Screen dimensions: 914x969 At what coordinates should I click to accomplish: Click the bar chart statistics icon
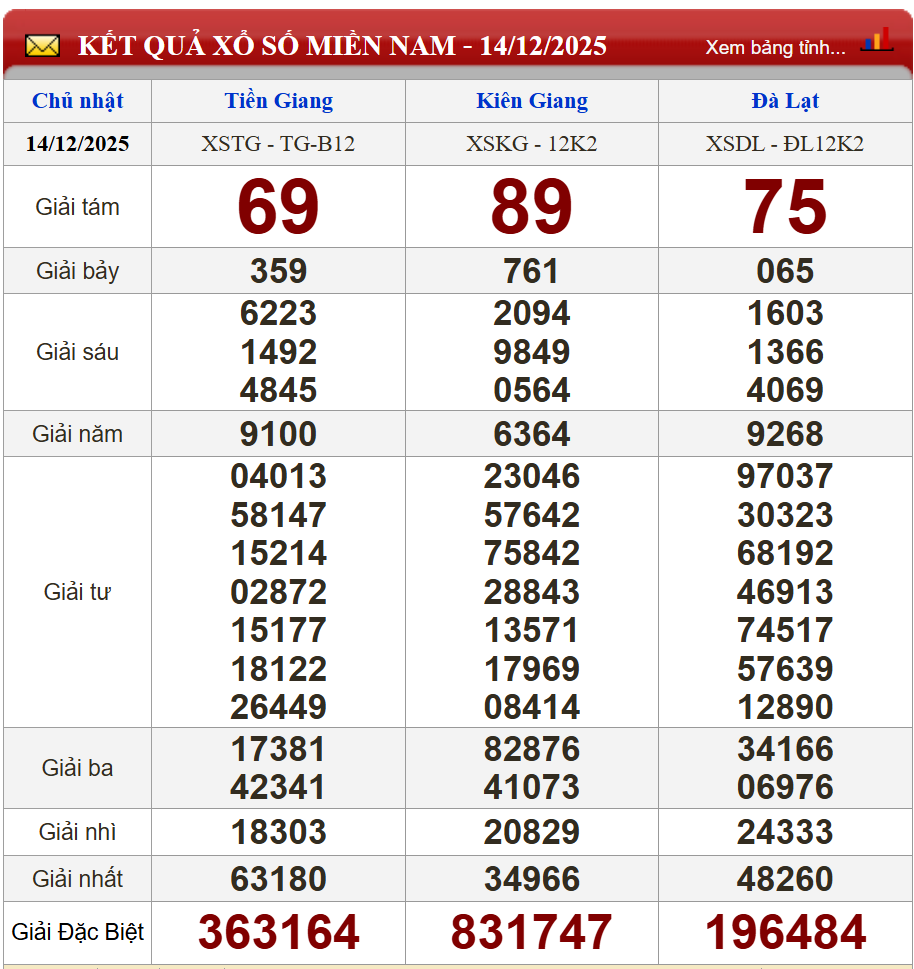(x=876, y=42)
